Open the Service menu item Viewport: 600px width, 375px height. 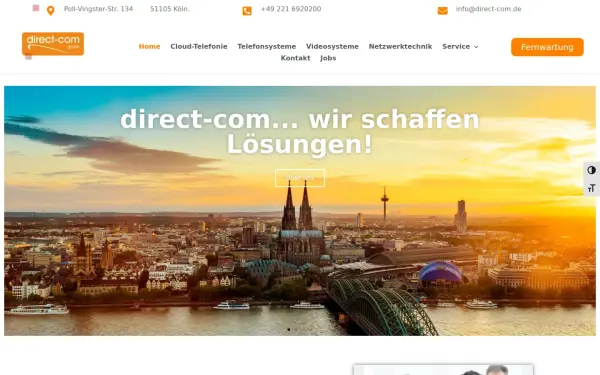tap(456, 46)
